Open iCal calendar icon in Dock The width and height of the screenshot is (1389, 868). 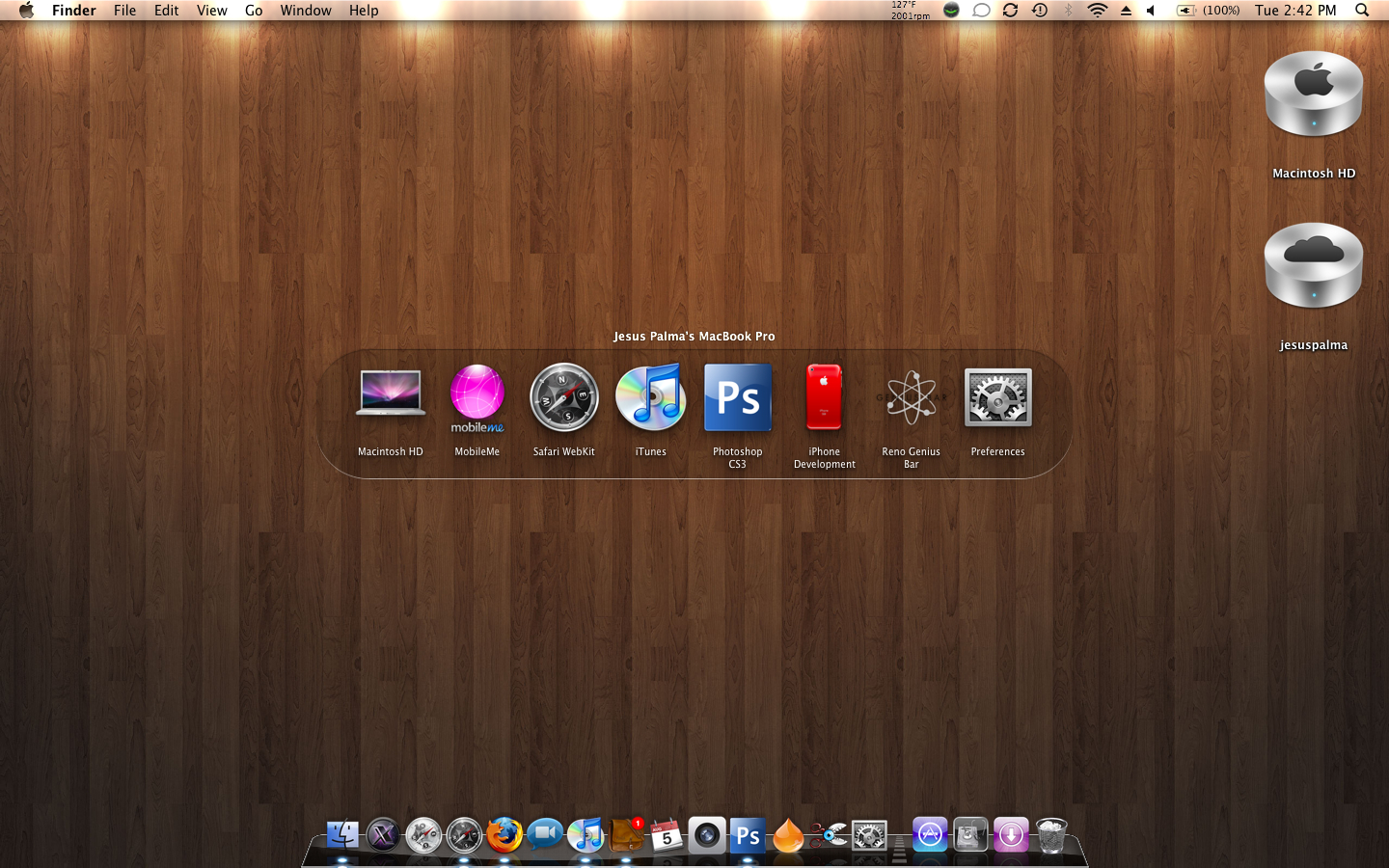pyautogui.click(x=667, y=835)
